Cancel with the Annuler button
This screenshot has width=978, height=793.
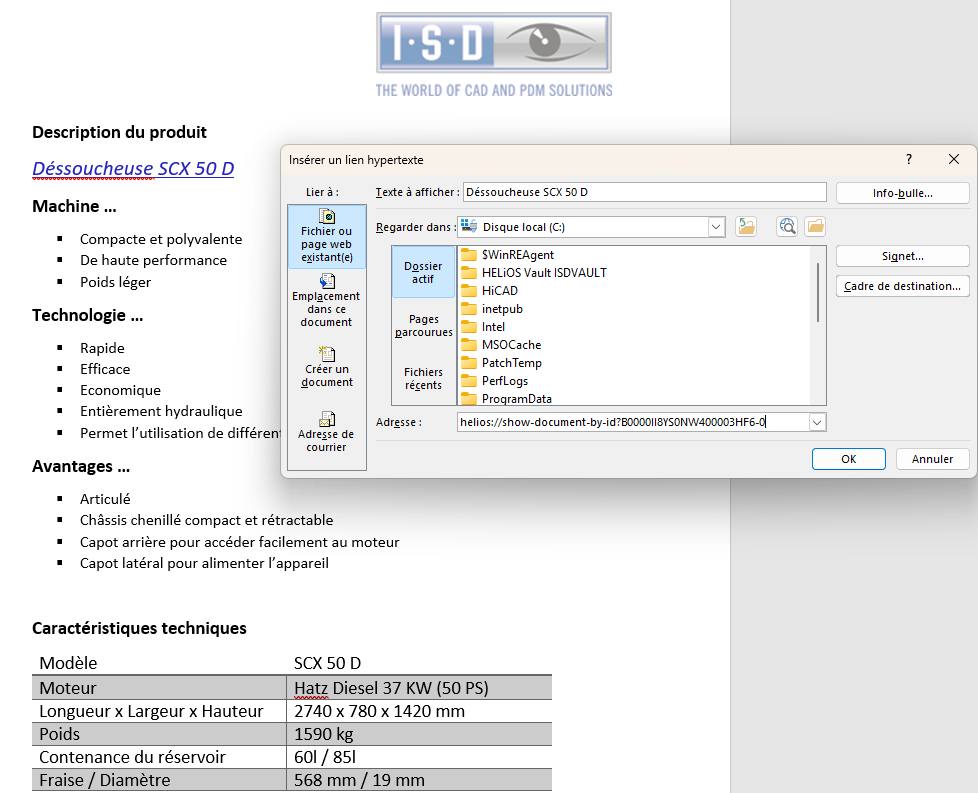(932, 459)
